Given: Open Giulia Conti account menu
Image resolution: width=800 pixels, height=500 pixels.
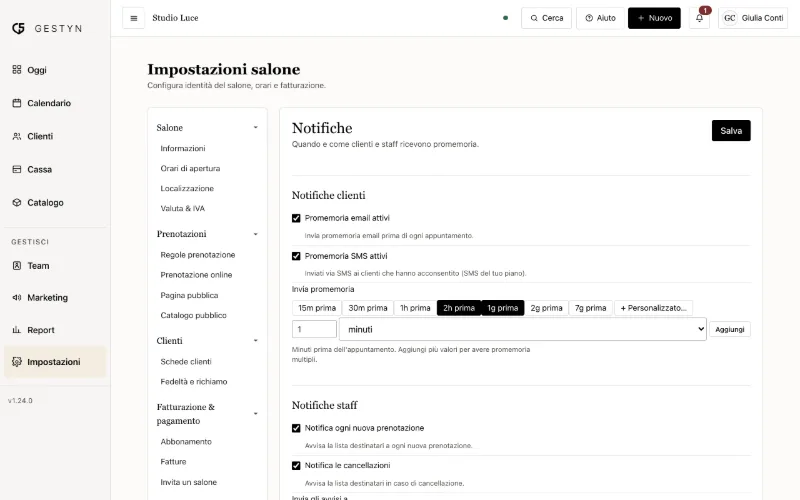Looking at the screenshot, I should pyautogui.click(x=753, y=18).
